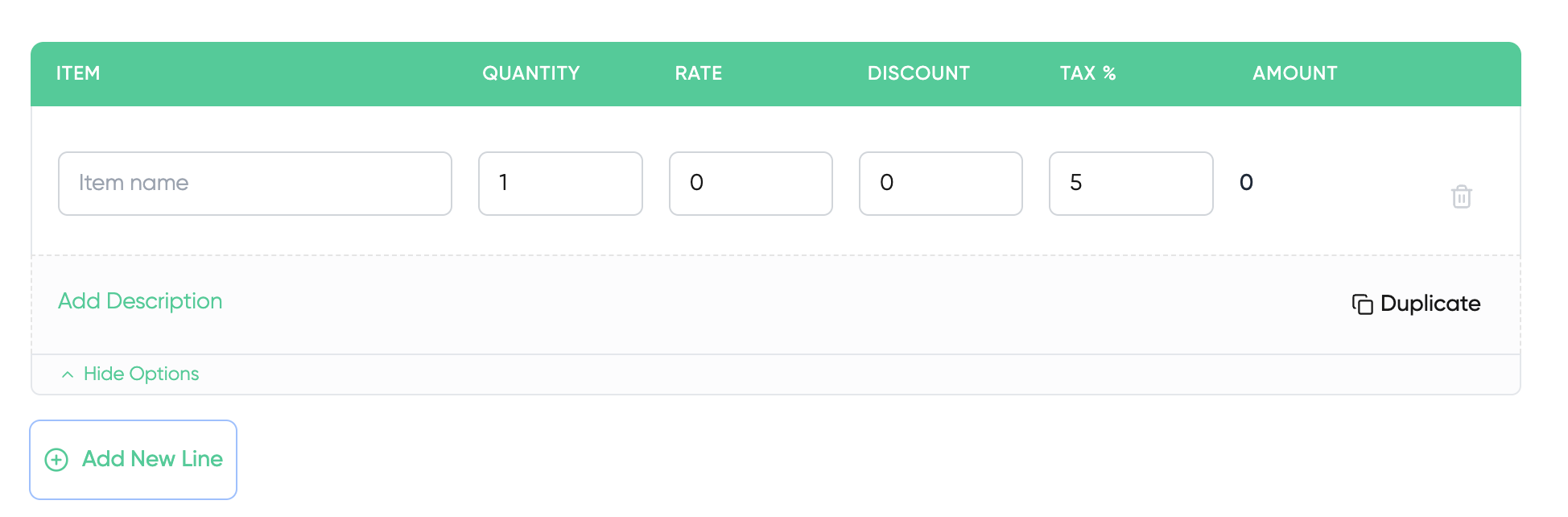
Task: Click the QUANTITY column header
Action: 531,73
